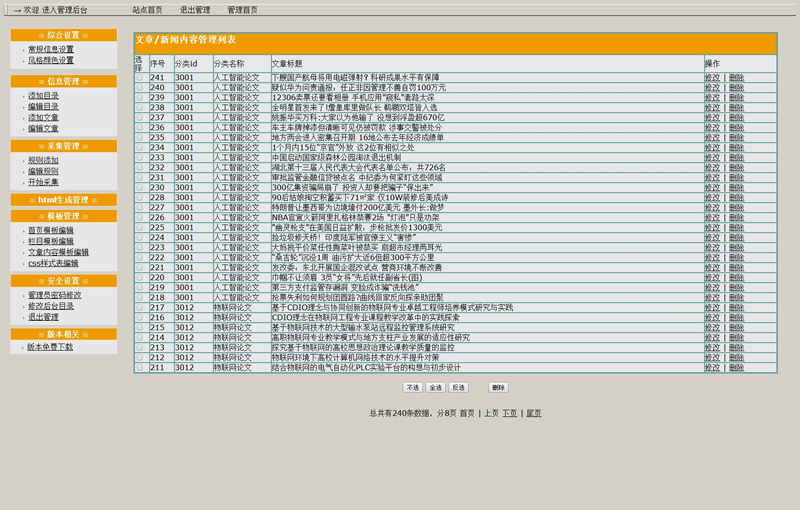This screenshot has height=510, width=800.
Task: Click 退出管理 in the top bar
Action: click(194, 9)
